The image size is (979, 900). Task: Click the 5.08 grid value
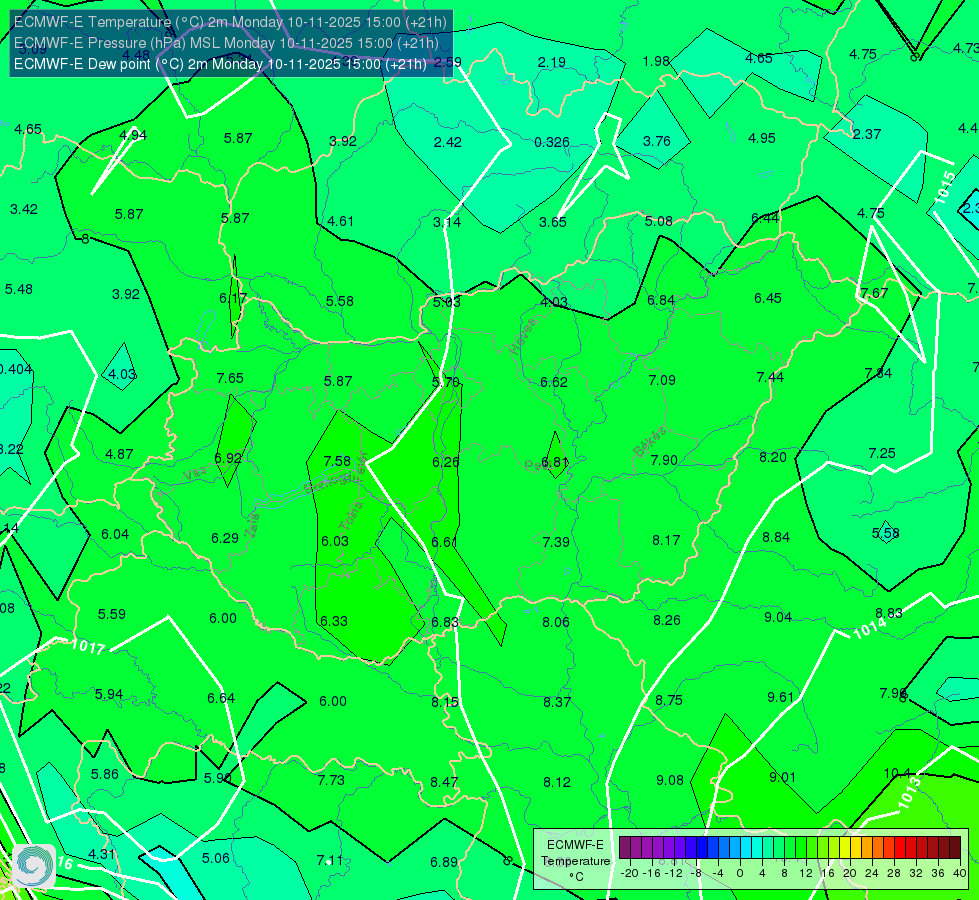659,221
